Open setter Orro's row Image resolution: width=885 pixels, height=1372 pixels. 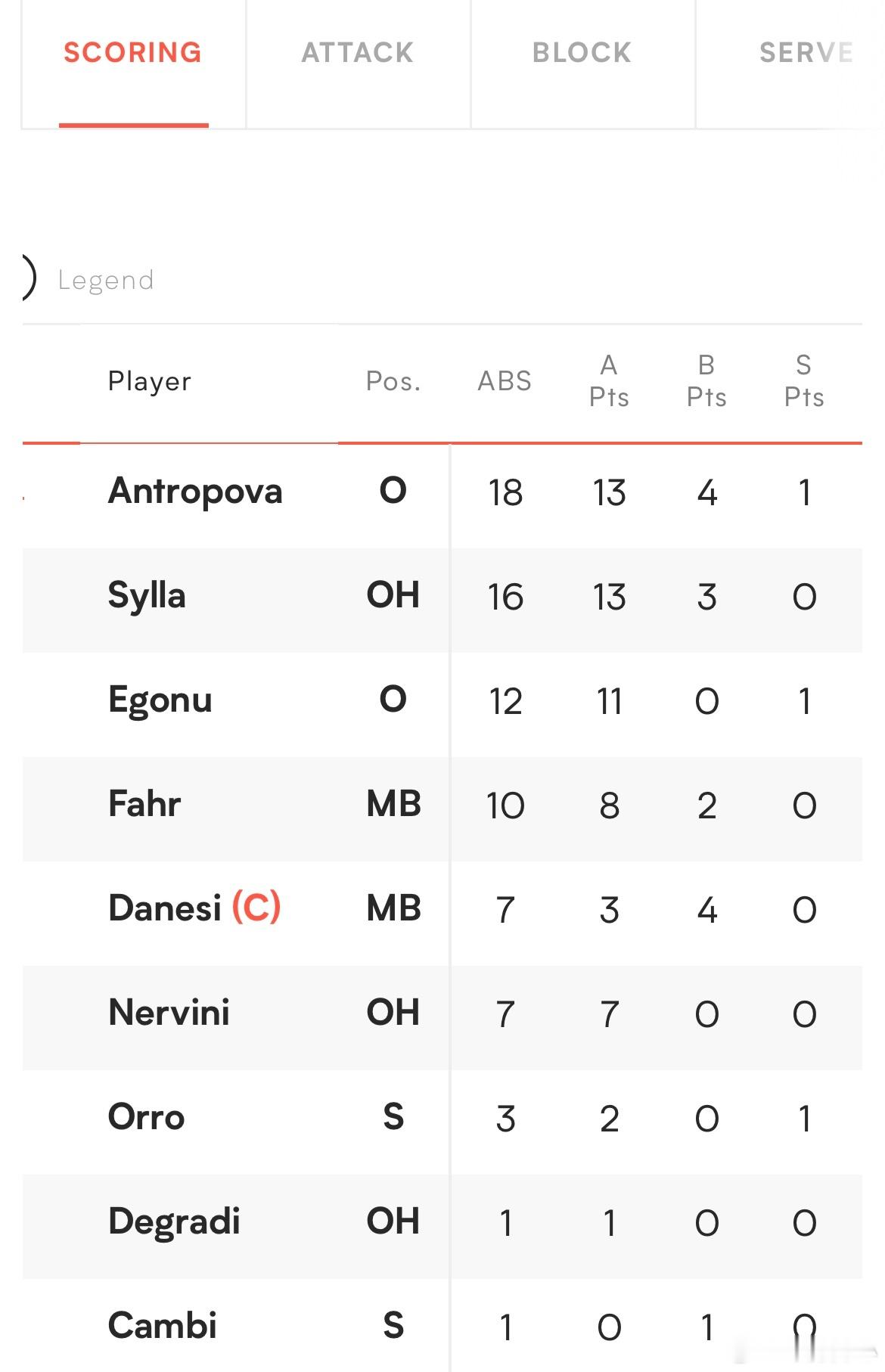[442, 1118]
